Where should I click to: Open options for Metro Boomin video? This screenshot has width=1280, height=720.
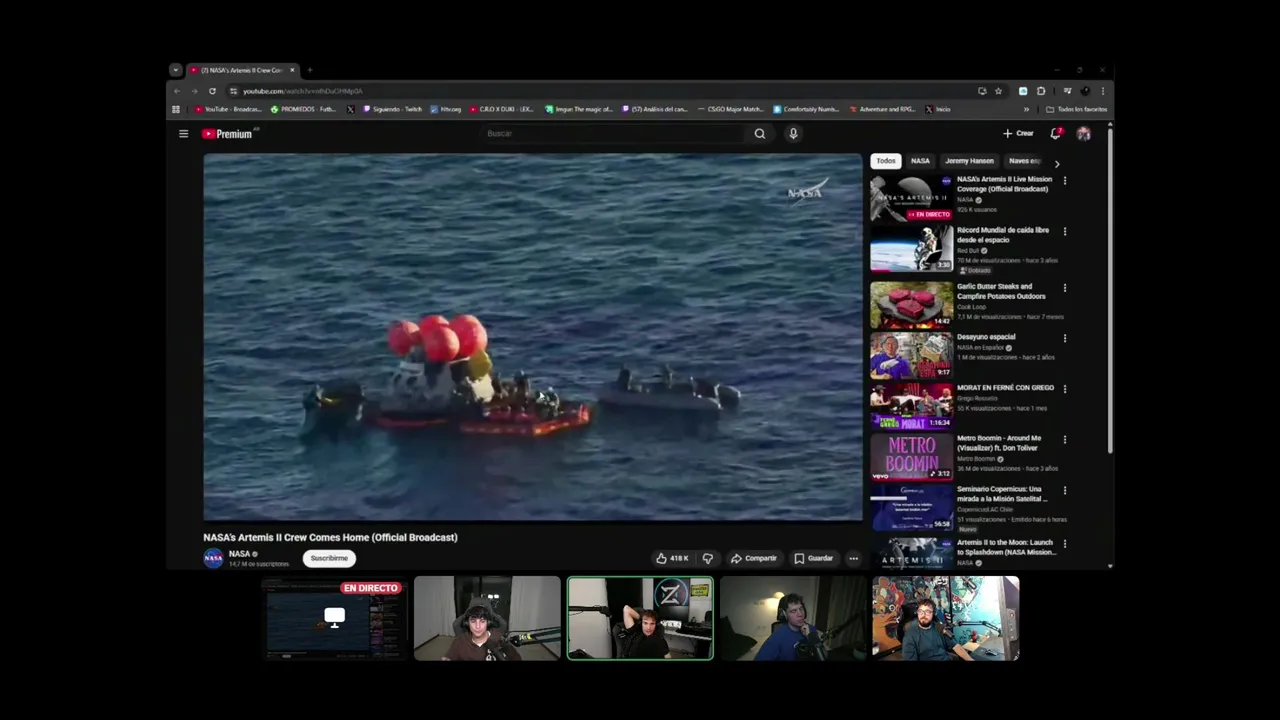coord(1064,440)
